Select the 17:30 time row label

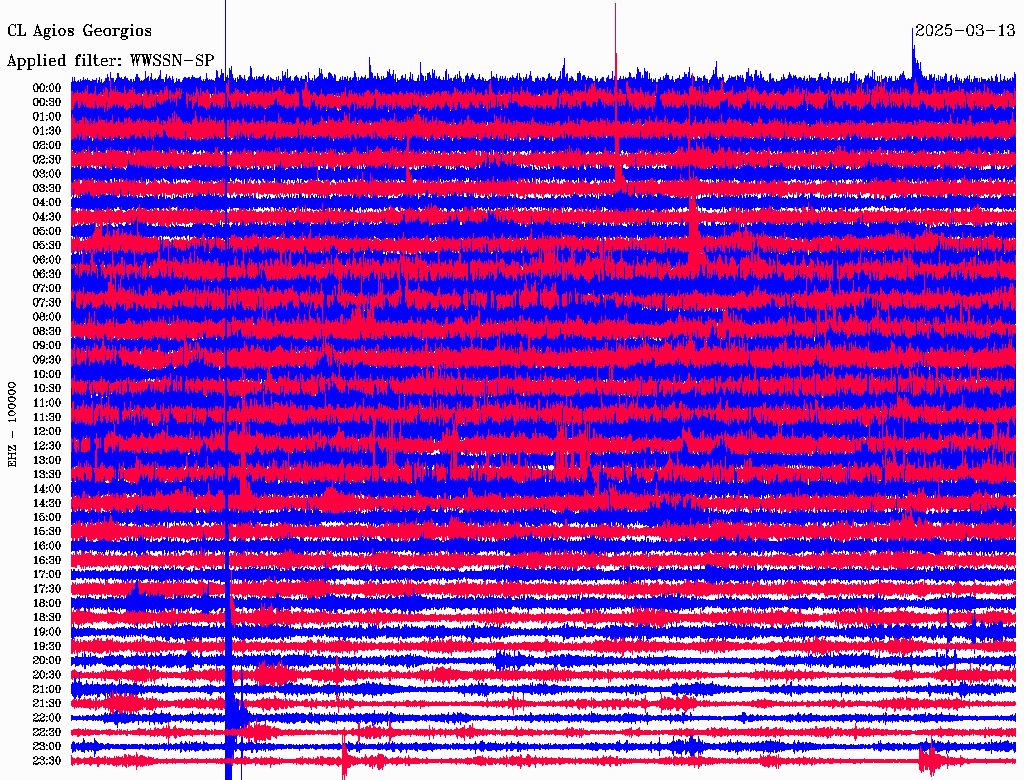[x=47, y=589]
